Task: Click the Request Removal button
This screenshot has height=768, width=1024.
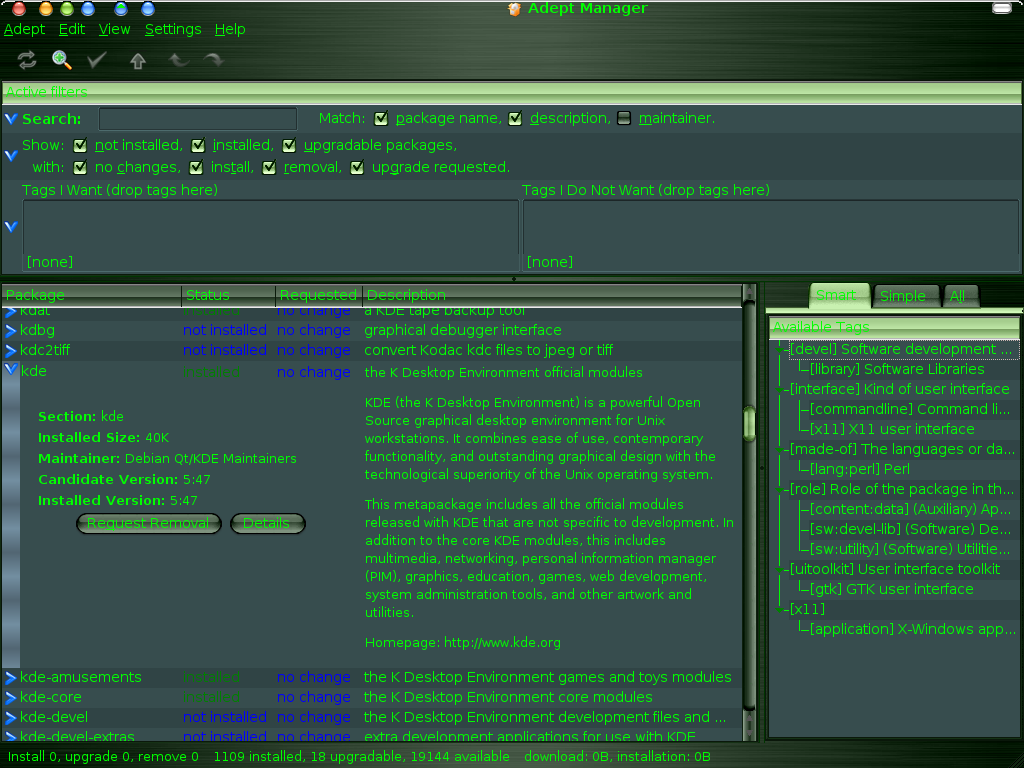Action: [148, 523]
